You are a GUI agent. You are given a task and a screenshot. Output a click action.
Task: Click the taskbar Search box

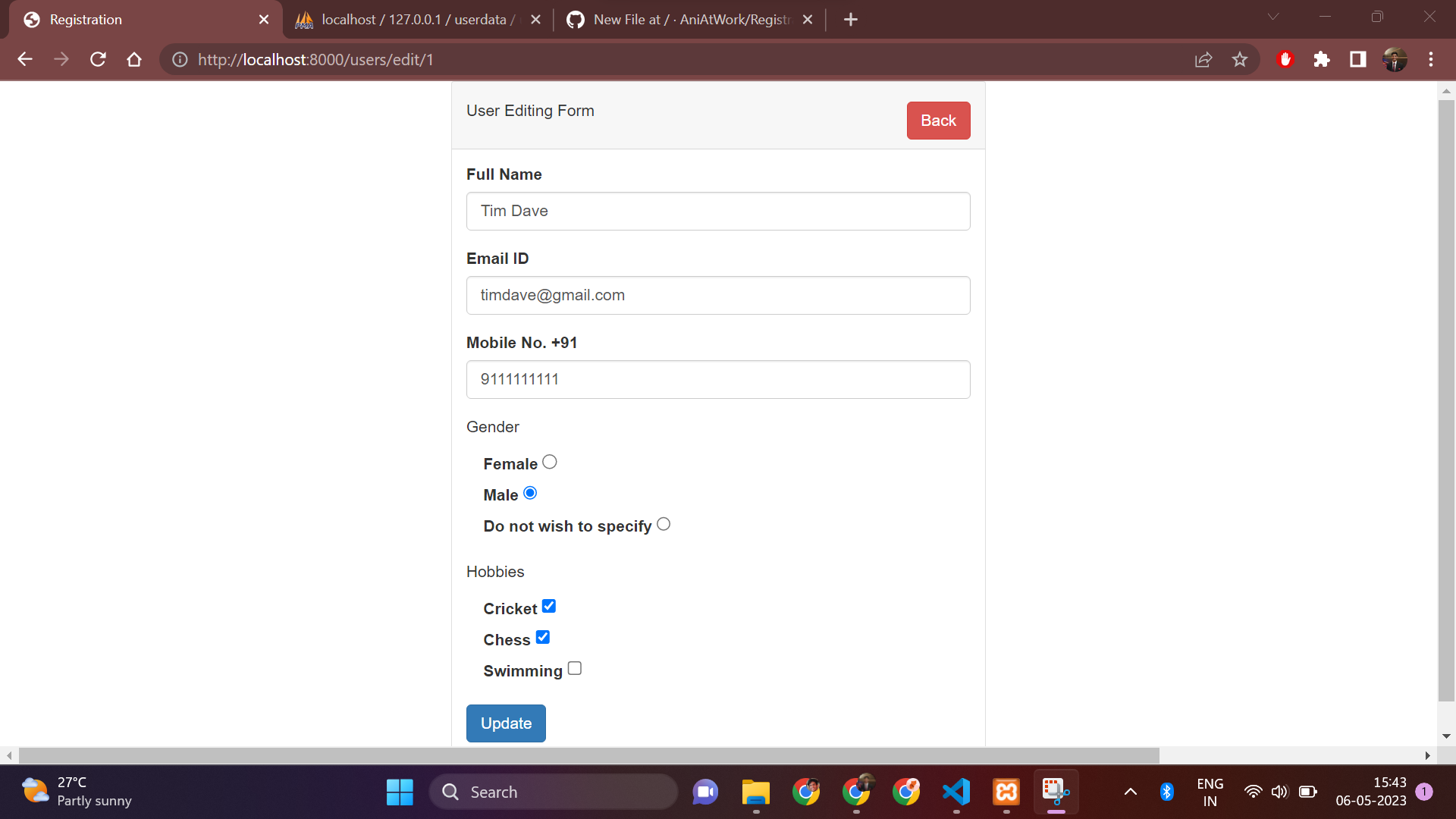pos(554,792)
